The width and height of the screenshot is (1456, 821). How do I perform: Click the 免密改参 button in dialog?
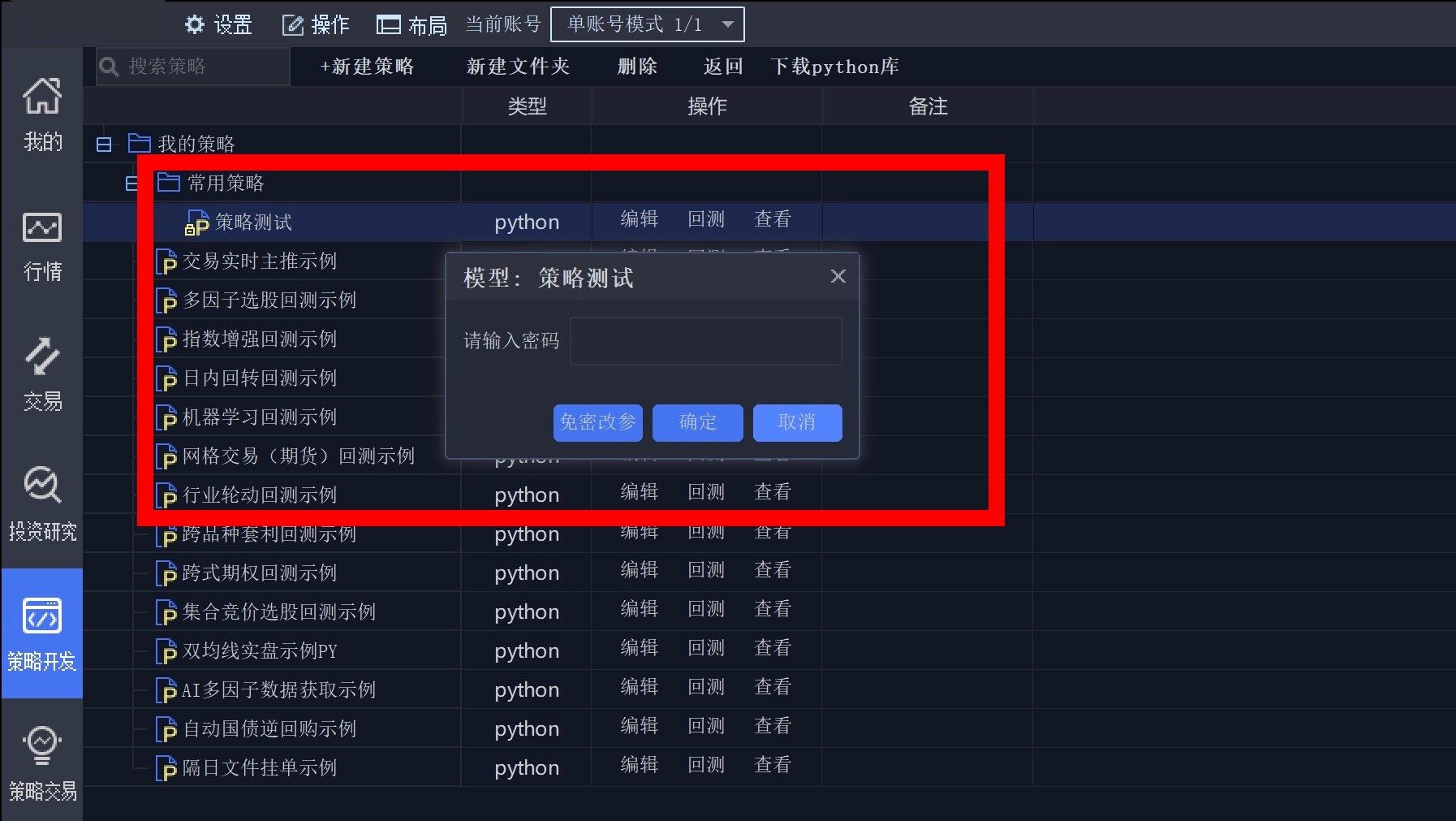597,422
